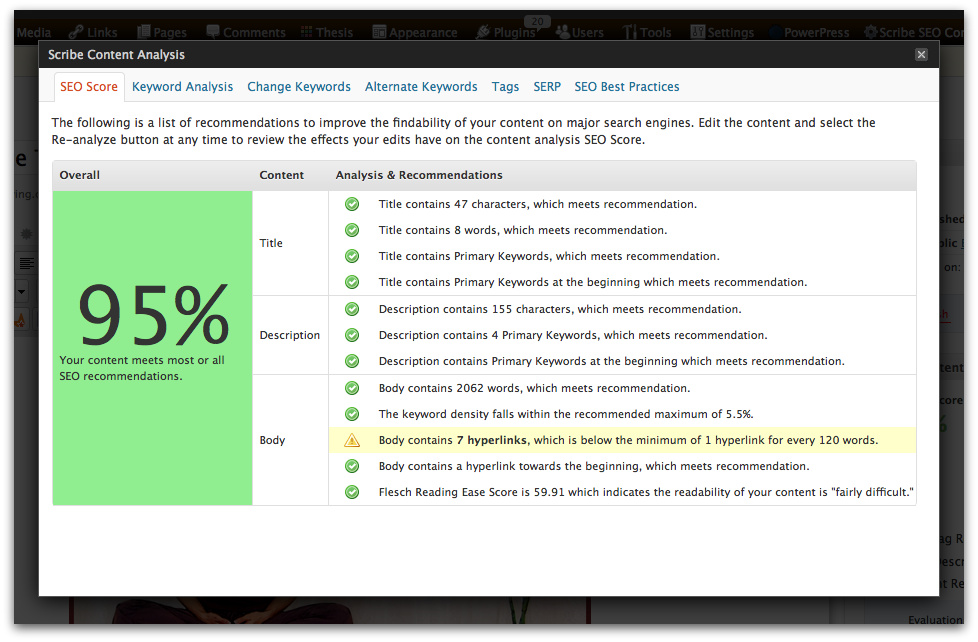The height and width of the screenshot is (642, 978).
Task: Click check icon for "Title contains Primary Keywords, which meets"
Action: (x=352, y=256)
